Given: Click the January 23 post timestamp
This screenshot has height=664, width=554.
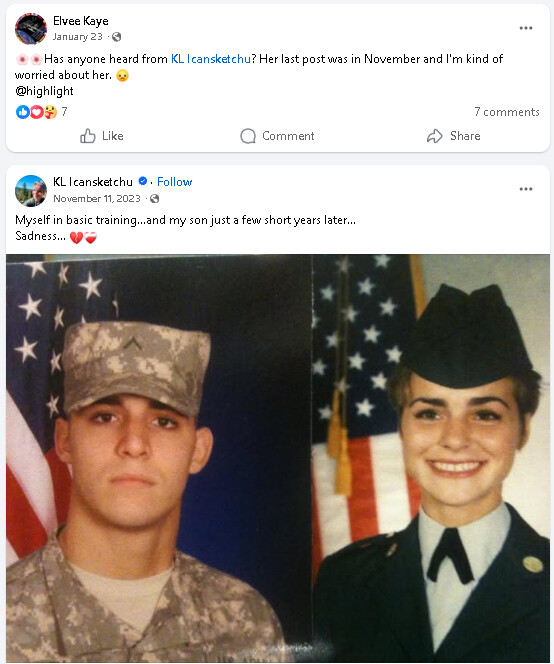Looking at the screenshot, I should (x=78, y=37).
